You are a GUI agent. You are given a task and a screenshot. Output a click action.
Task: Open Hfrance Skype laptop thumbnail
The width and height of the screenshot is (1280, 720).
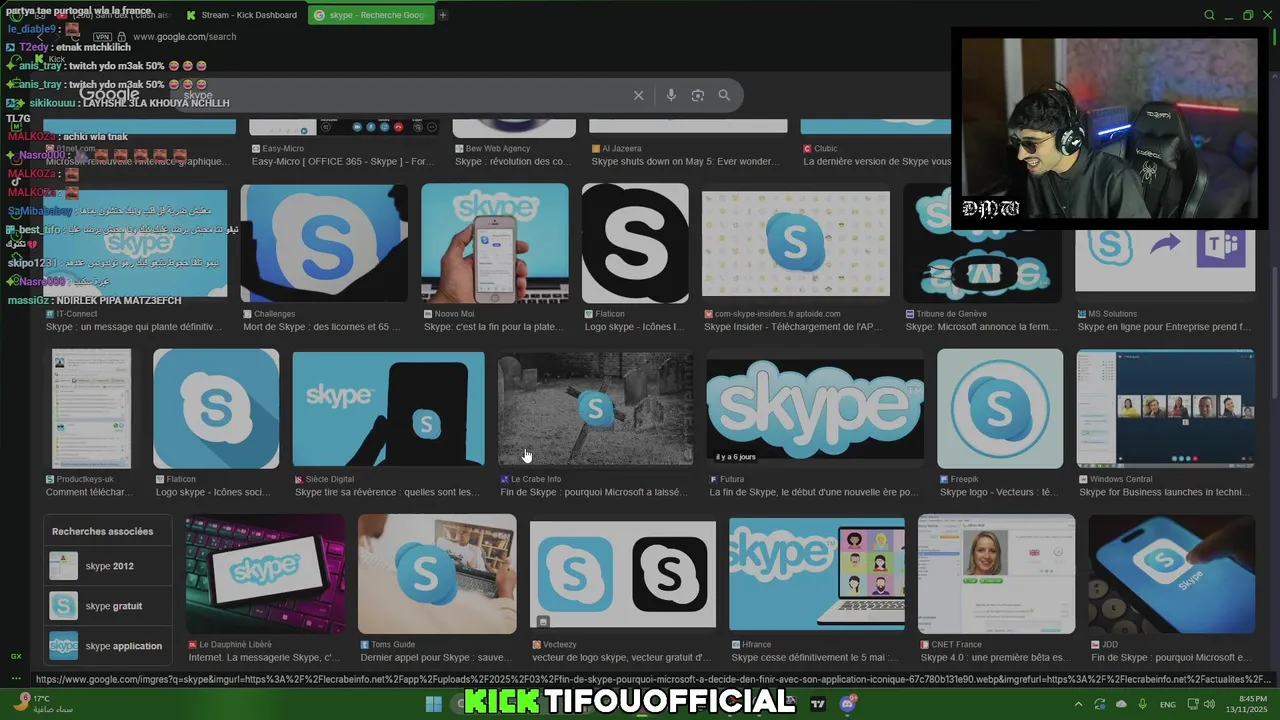[817, 574]
